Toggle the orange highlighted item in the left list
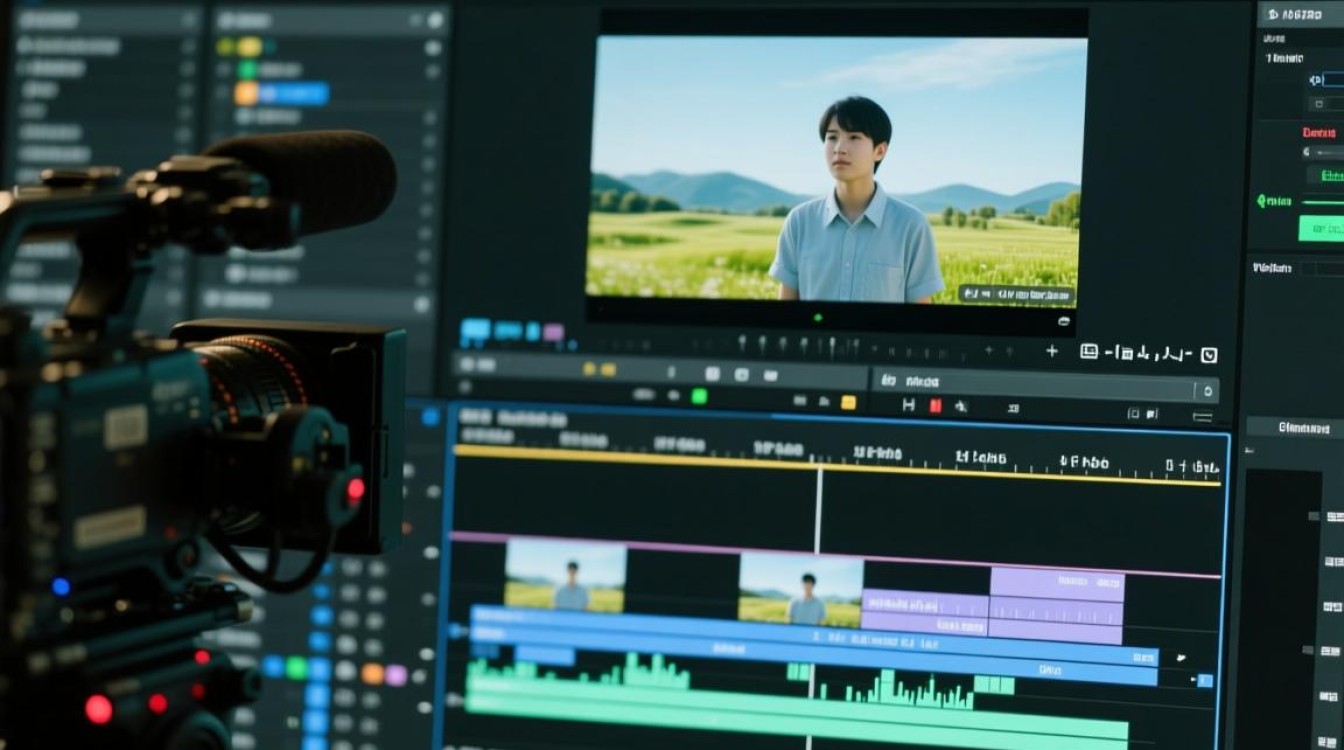This screenshot has height=750, width=1344. point(246,94)
